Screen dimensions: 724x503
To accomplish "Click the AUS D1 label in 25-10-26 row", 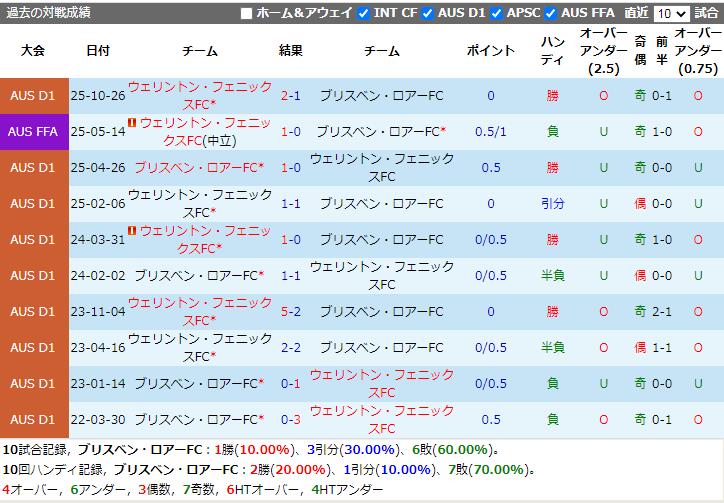I will pos(34,96).
